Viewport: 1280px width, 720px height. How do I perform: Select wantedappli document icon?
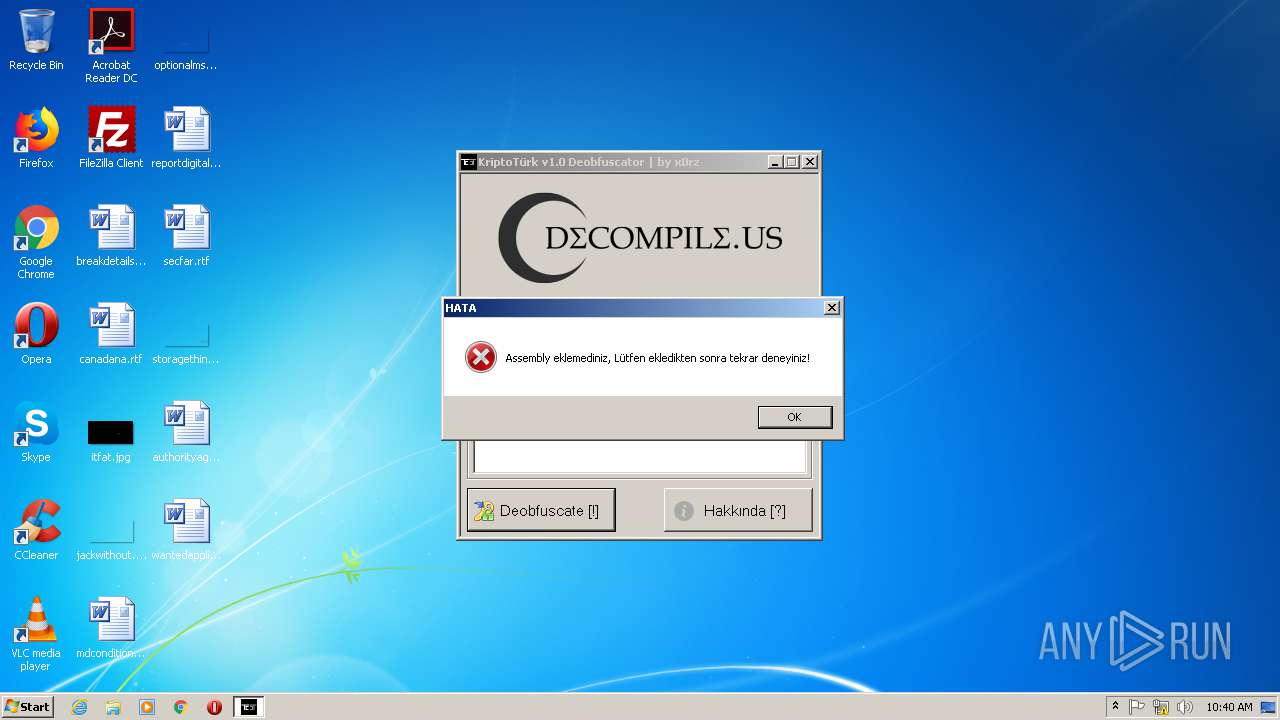pos(186,530)
